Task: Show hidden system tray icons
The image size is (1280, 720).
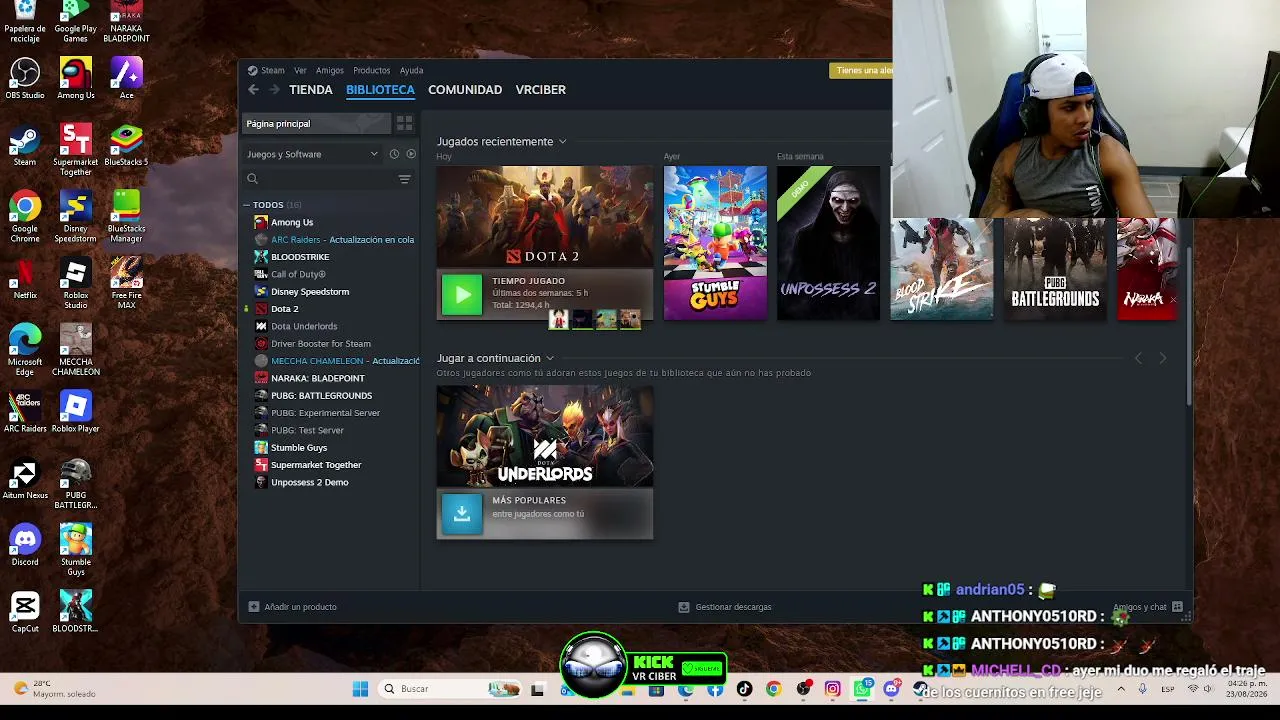Action: (1121, 689)
